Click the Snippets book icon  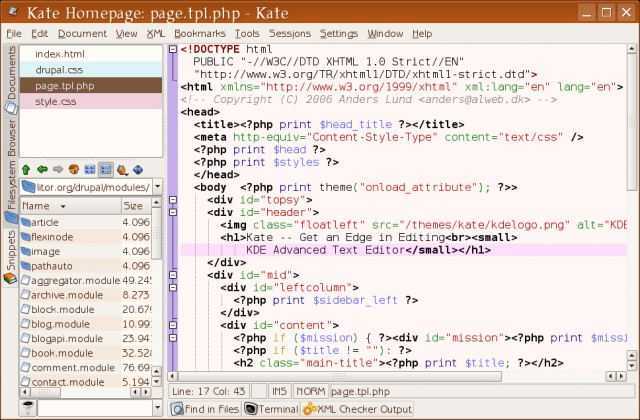pyautogui.click(x=10, y=279)
